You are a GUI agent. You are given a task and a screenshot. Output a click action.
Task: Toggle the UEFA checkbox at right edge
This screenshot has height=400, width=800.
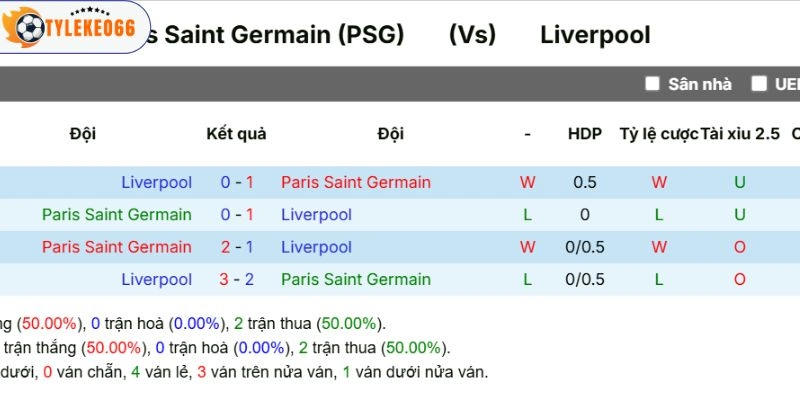tap(760, 84)
